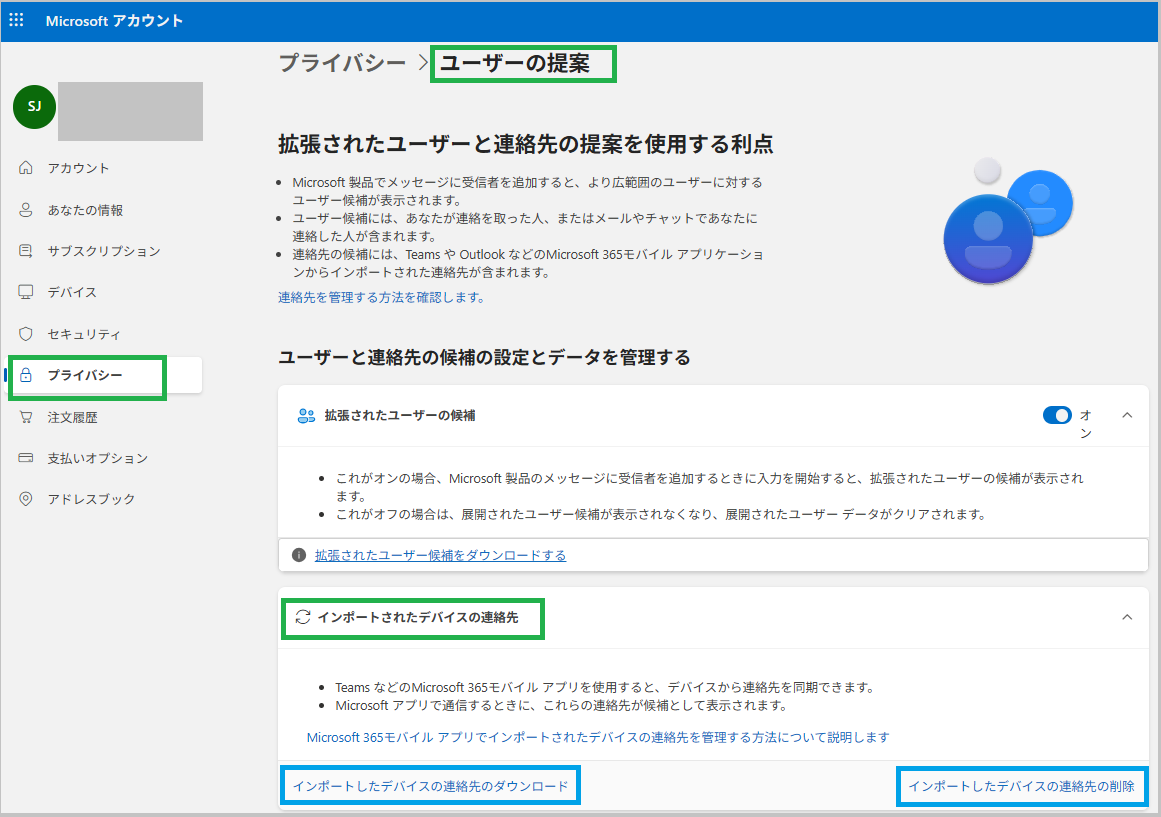Click 拡張されたユーザー候補をダウンロードする link
The image size is (1161, 817).
(441, 556)
